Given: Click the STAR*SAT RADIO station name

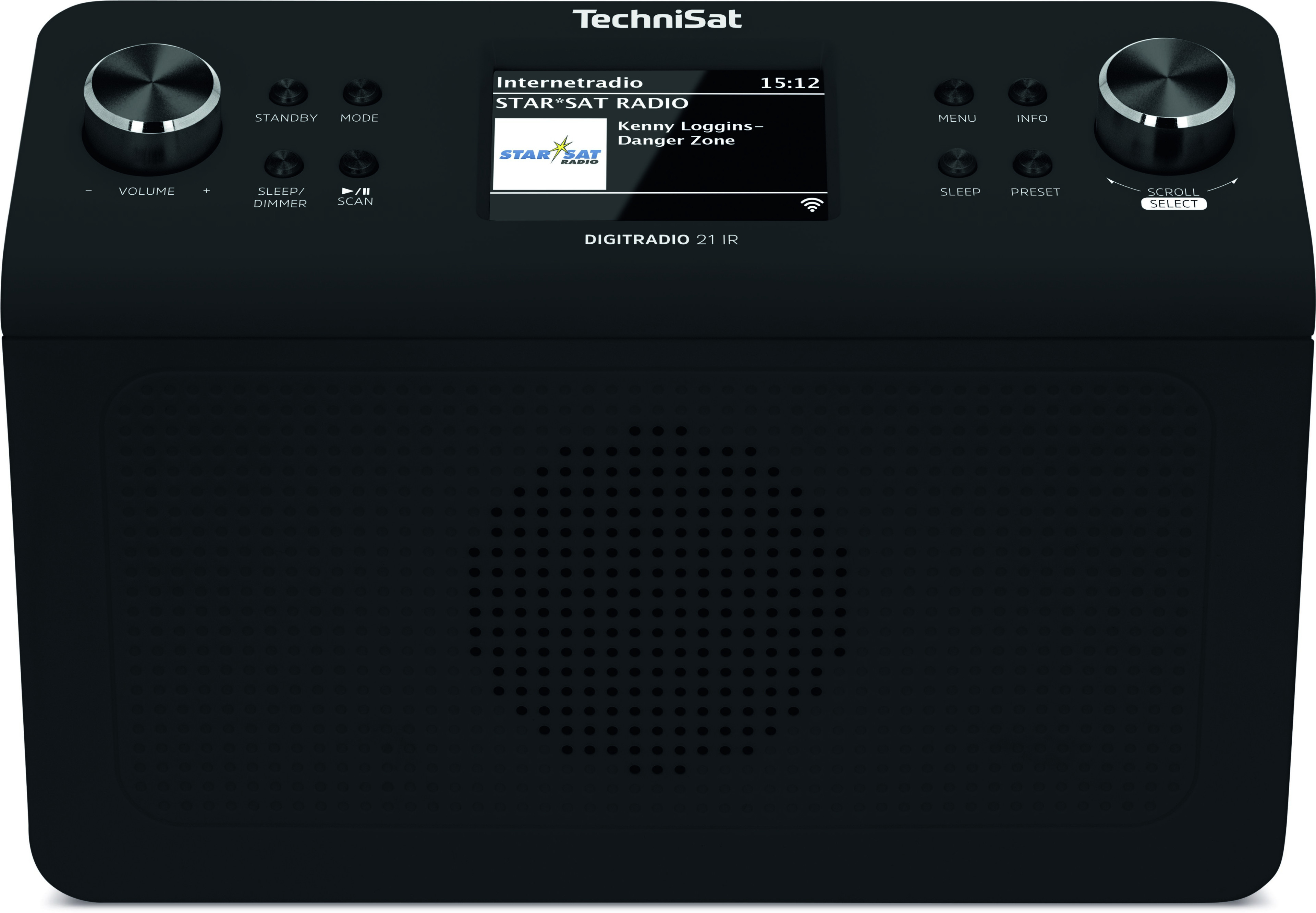Looking at the screenshot, I should pos(592,103).
